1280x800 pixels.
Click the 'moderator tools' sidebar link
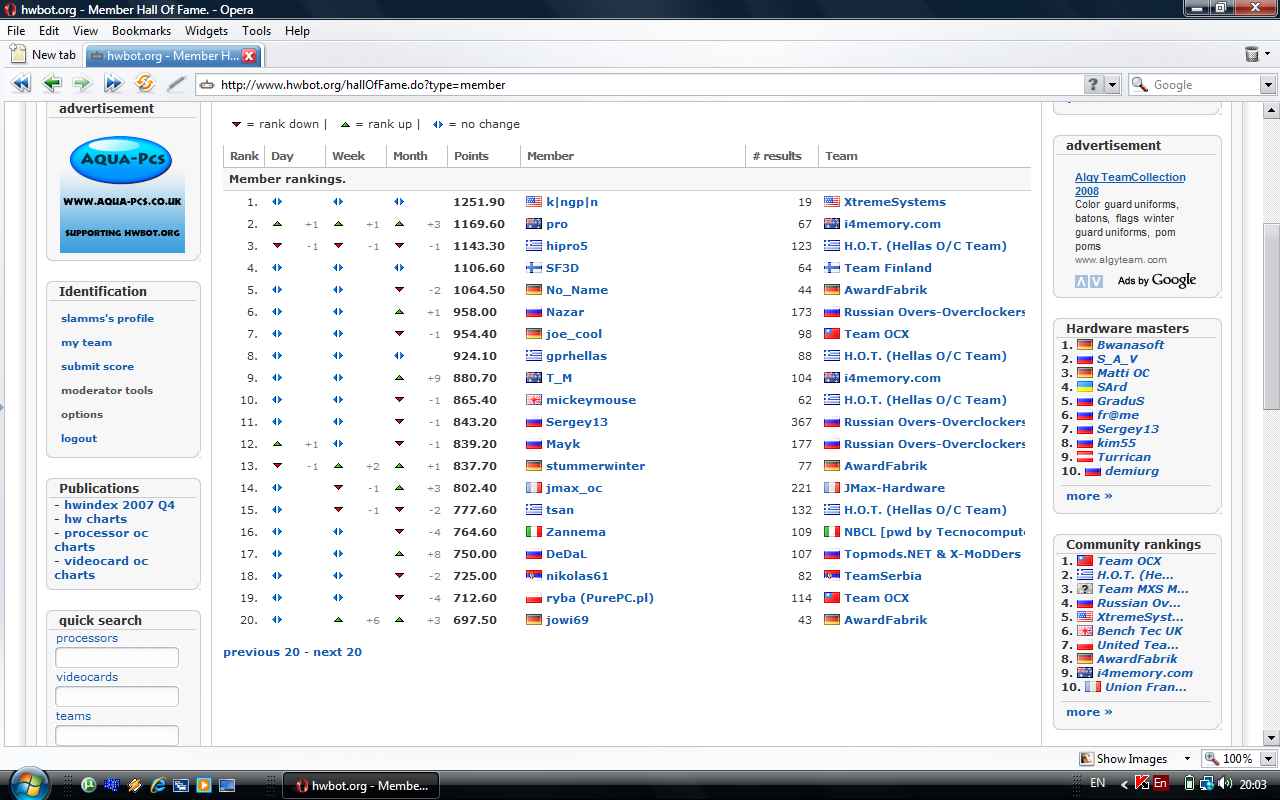pyautogui.click(x=107, y=390)
